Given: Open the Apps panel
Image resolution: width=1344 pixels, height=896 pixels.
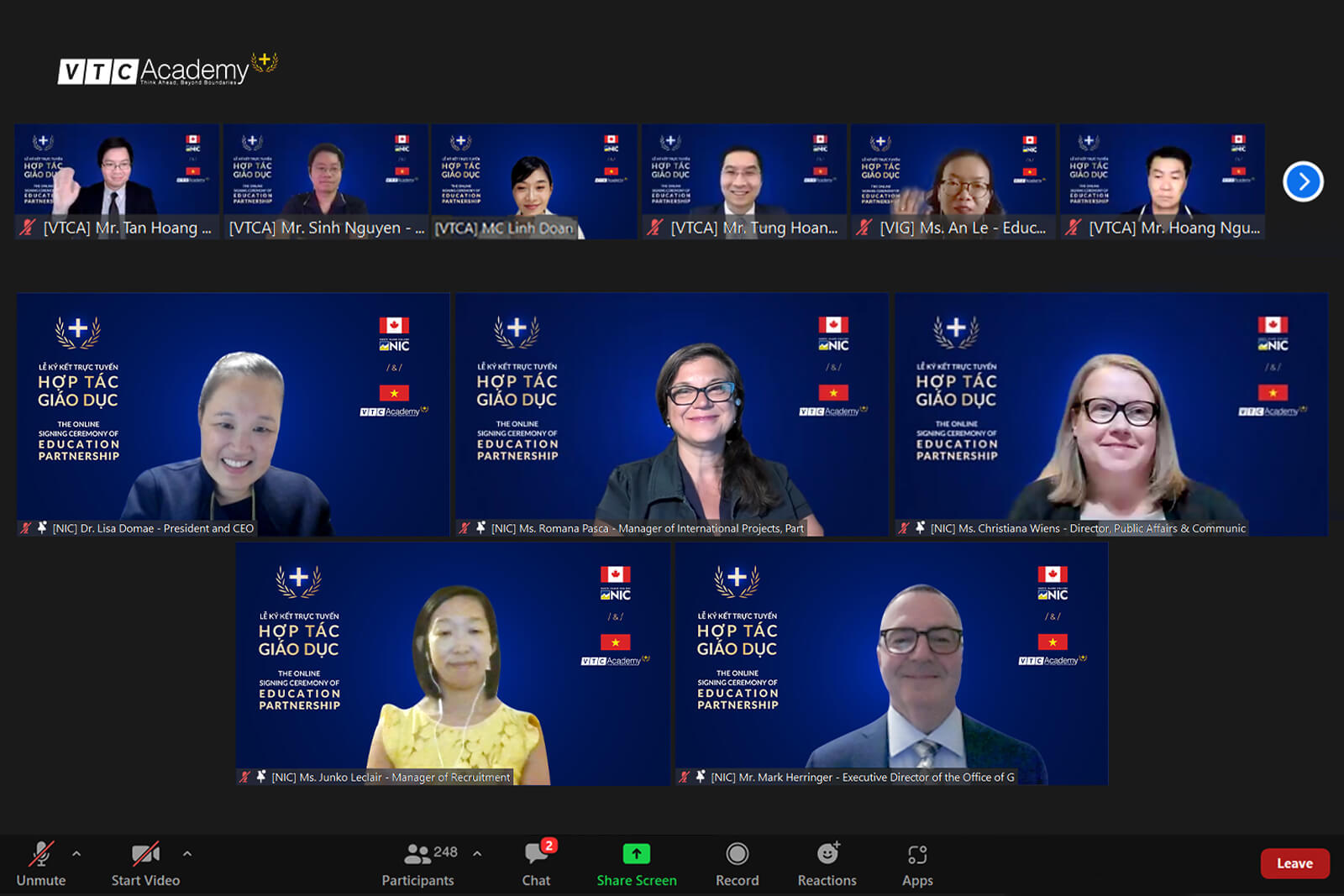Looking at the screenshot, I should (917, 863).
